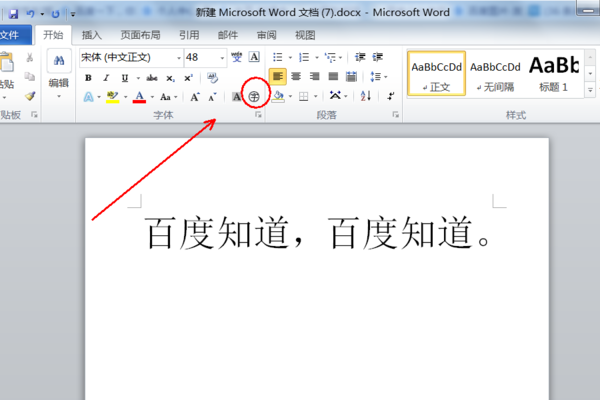Screen dimensions: 600x400
Task: Toggle Bold formatting
Action: [x=88, y=78]
